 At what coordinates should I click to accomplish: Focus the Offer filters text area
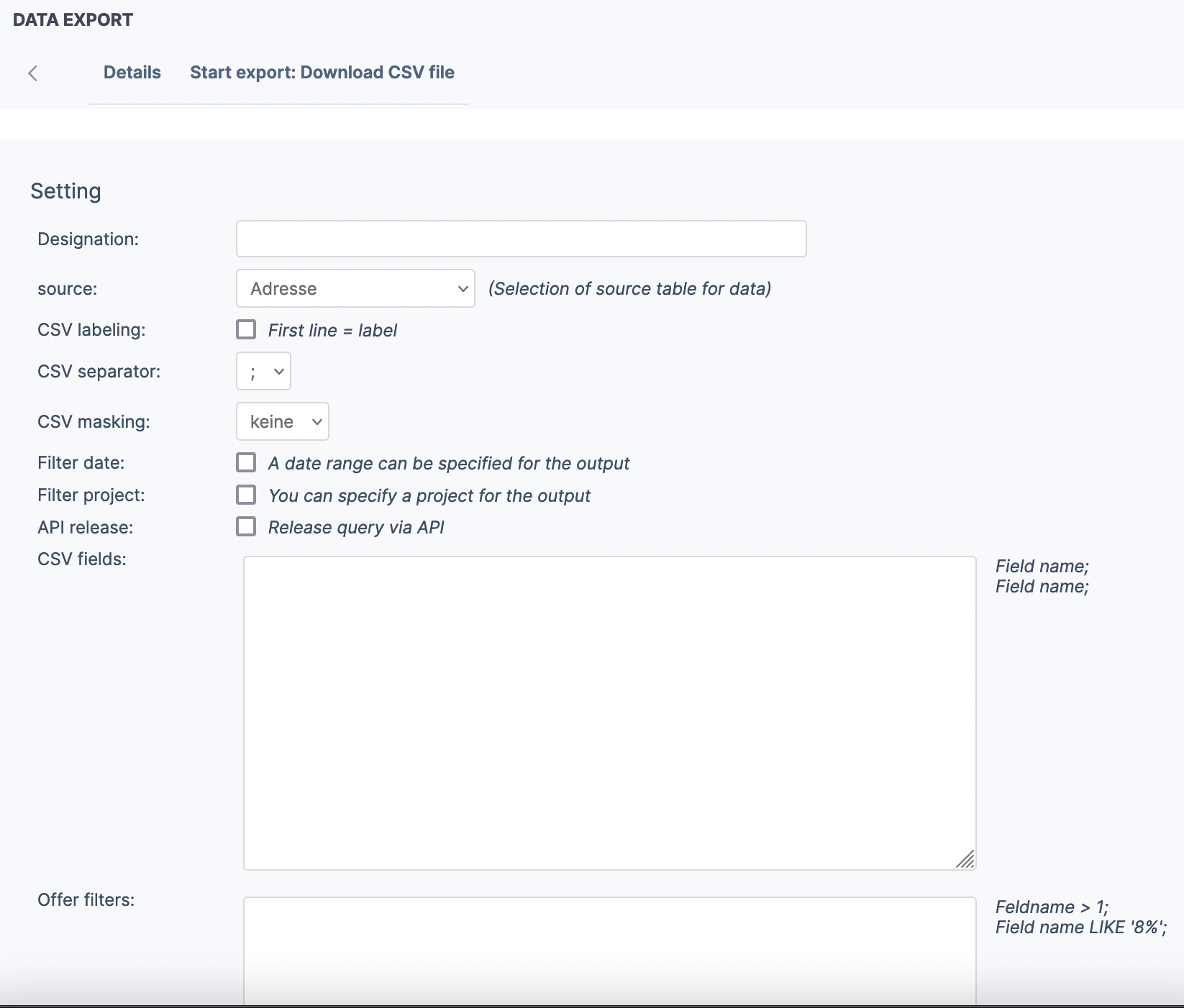pos(609,949)
